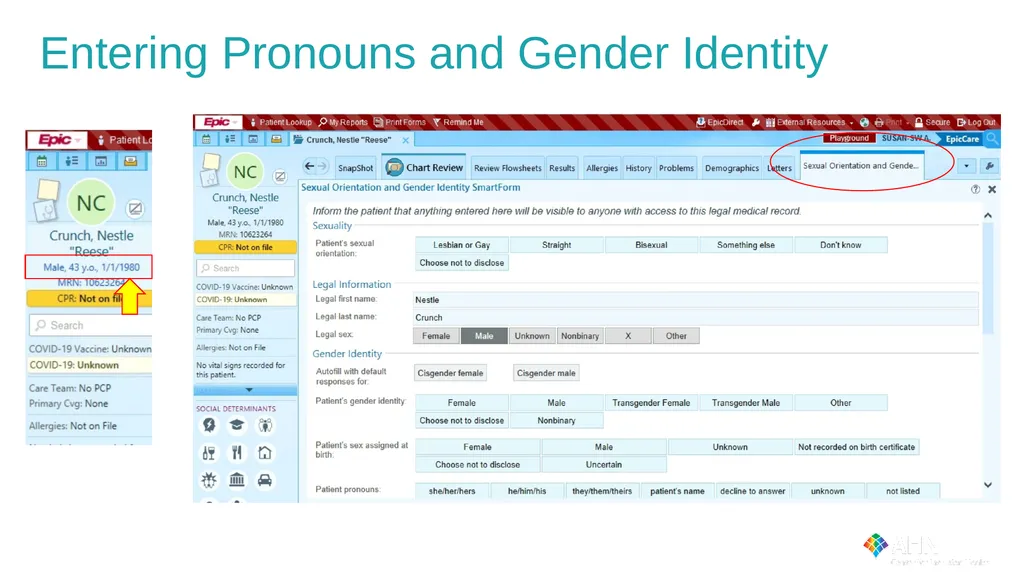Screen dimensions: 1024x575
Task: Select Transgender Male gender identity
Action: tap(746, 403)
